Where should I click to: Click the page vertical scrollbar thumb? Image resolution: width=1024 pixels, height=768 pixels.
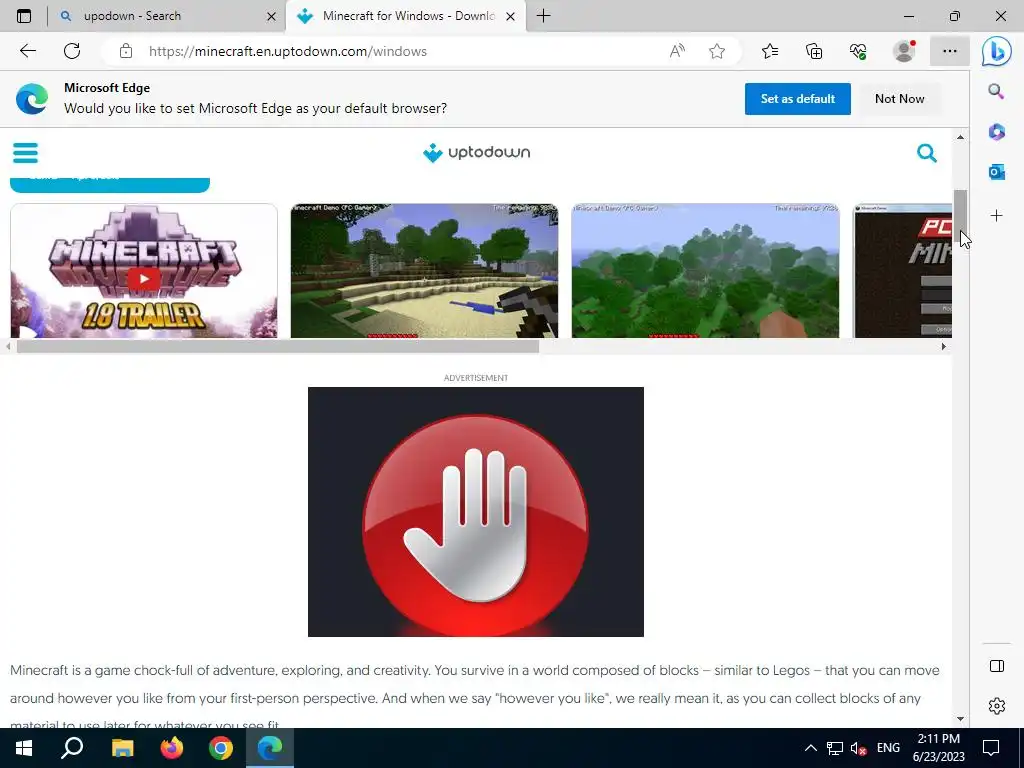pos(960,216)
